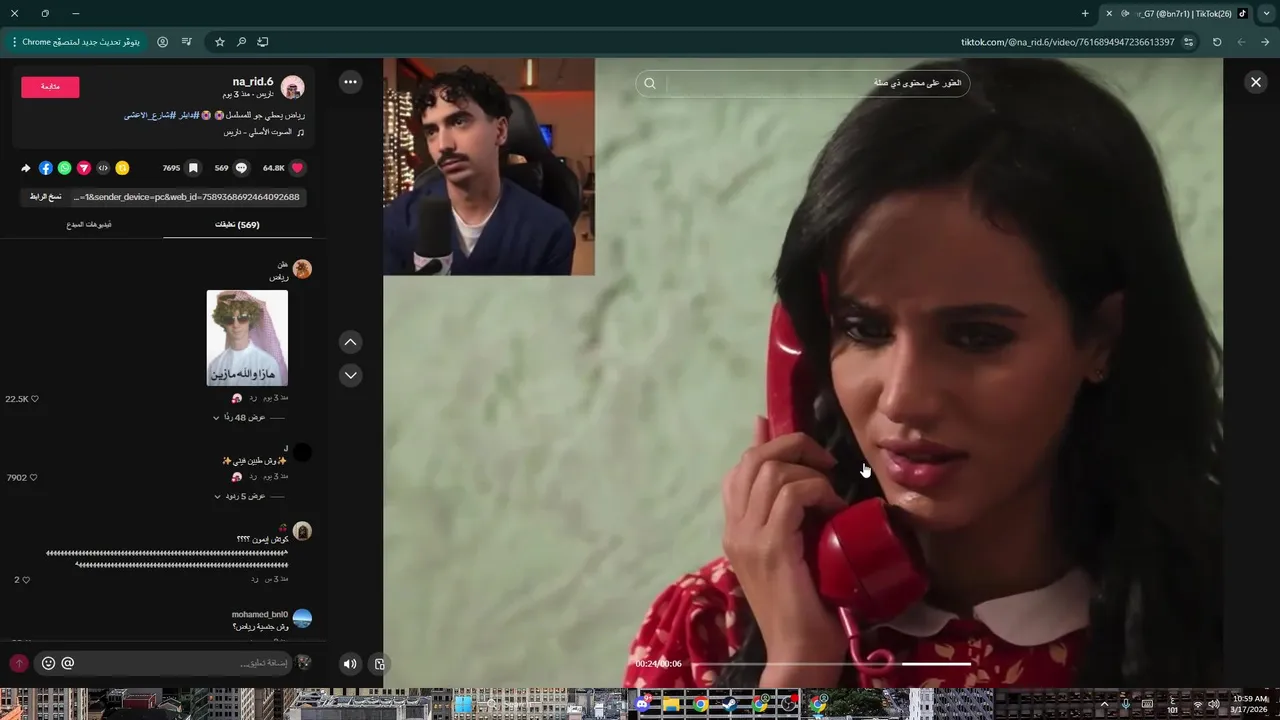Viewport: 1280px width, 720px height.
Task: Bookmark this page with the Chrome star icon
Action: (x=220, y=42)
